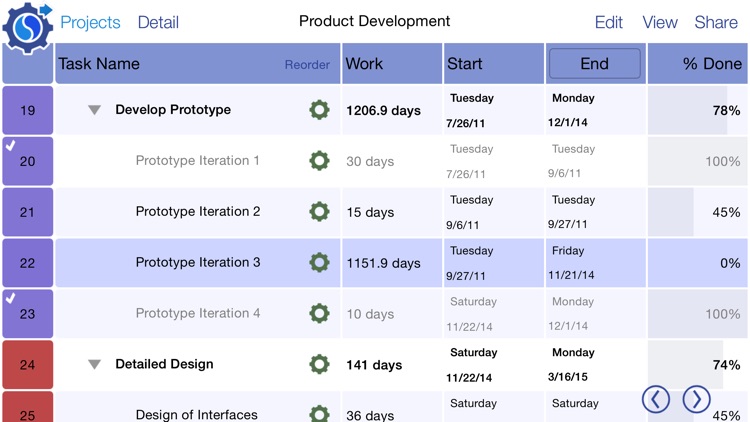Open the Edit menu
Screen dimensions: 750x422
[x=608, y=22]
